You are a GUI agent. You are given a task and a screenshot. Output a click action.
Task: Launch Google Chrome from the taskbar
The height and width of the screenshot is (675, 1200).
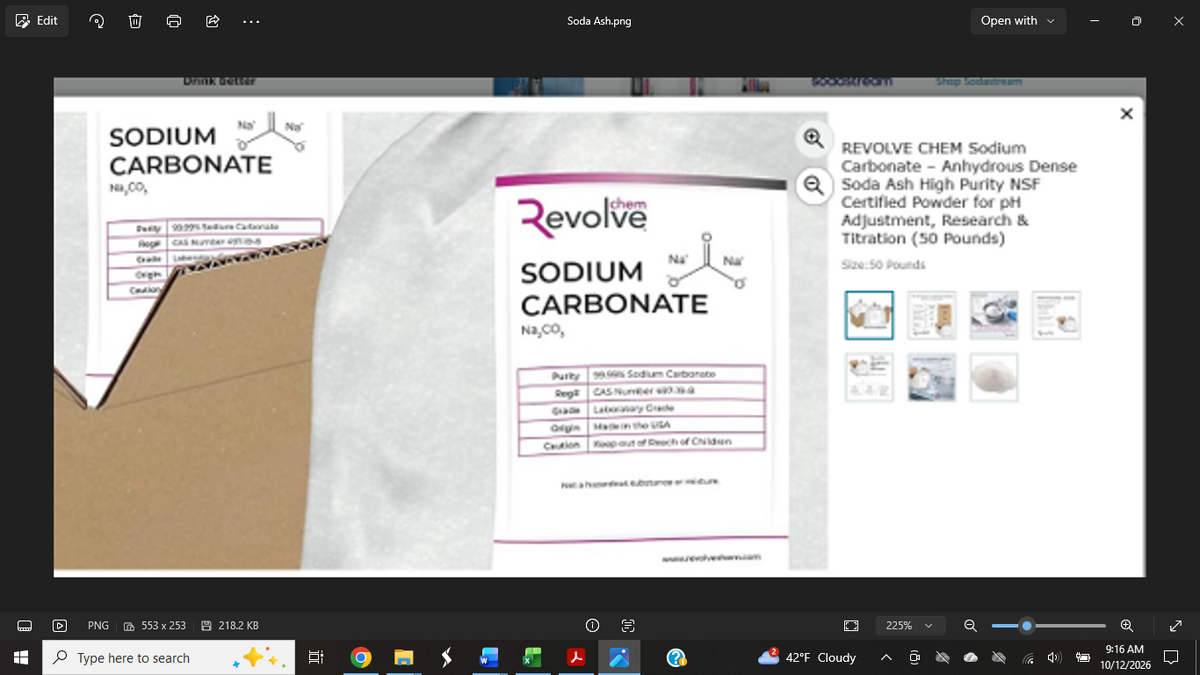(x=361, y=658)
